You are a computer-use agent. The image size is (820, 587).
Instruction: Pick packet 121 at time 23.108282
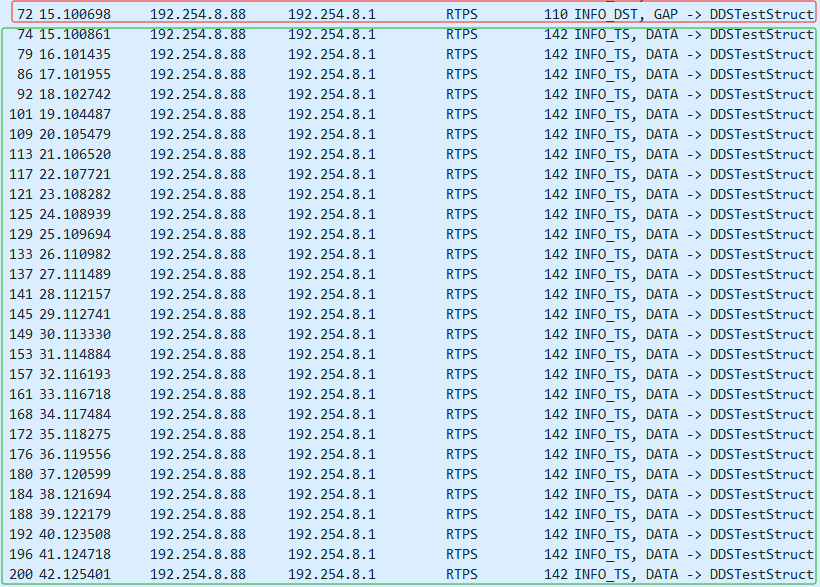[410, 194]
